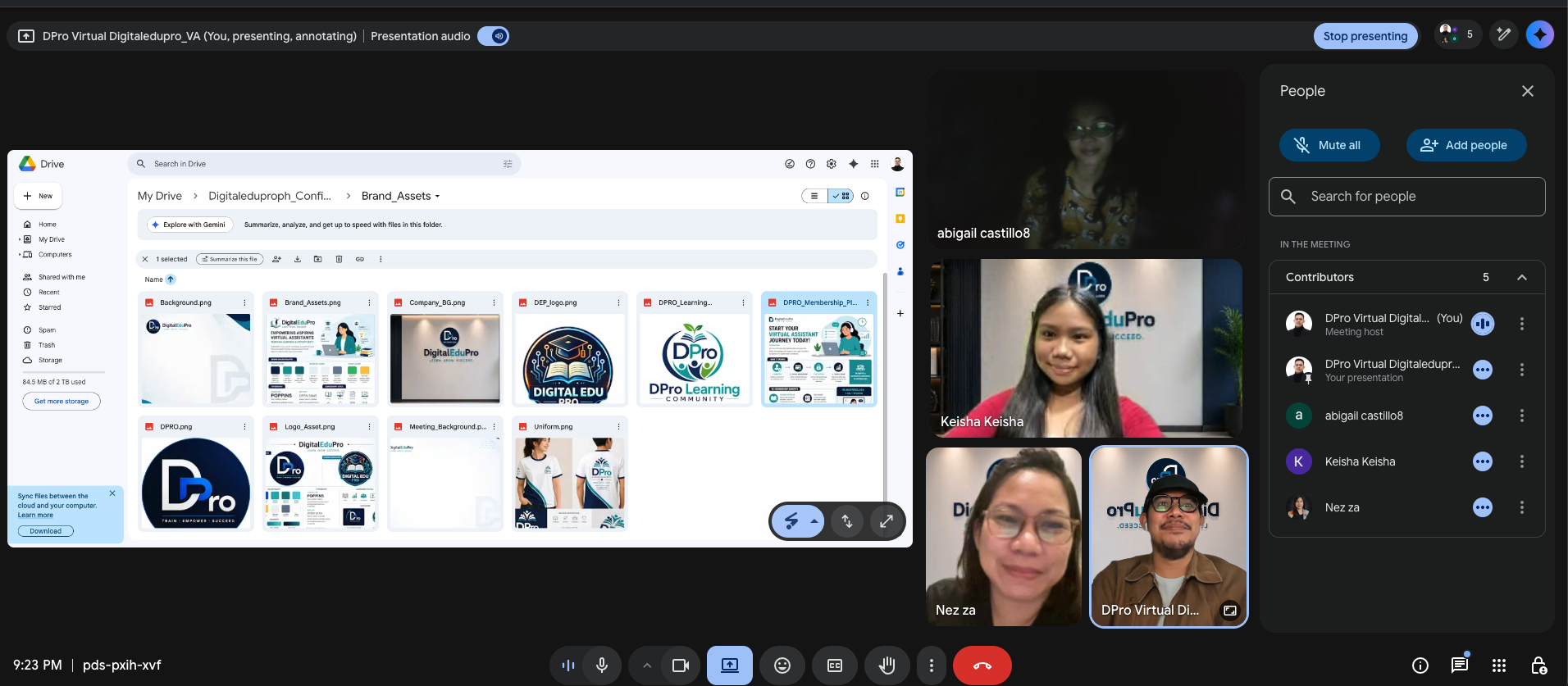
Task: Click the Stop presenting button
Action: (x=1365, y=36)
